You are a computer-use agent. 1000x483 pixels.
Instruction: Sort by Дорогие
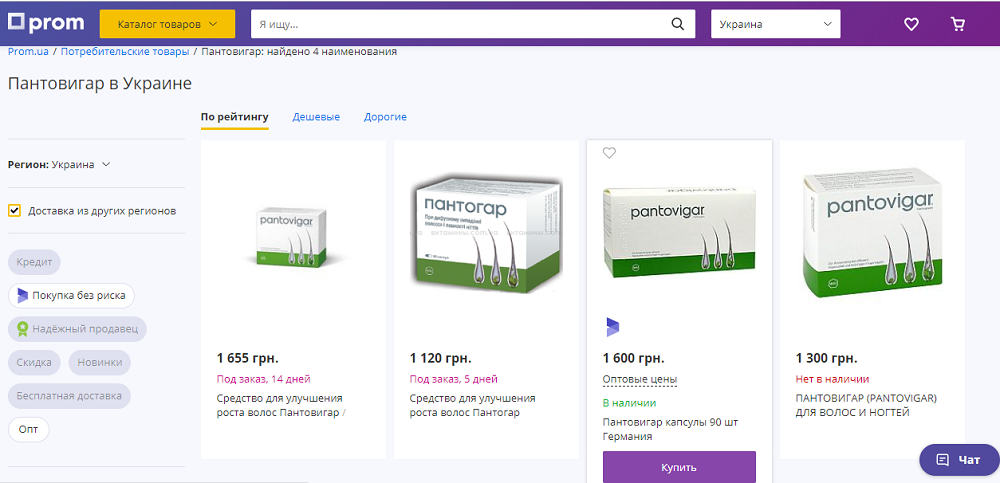click(385, 117)
